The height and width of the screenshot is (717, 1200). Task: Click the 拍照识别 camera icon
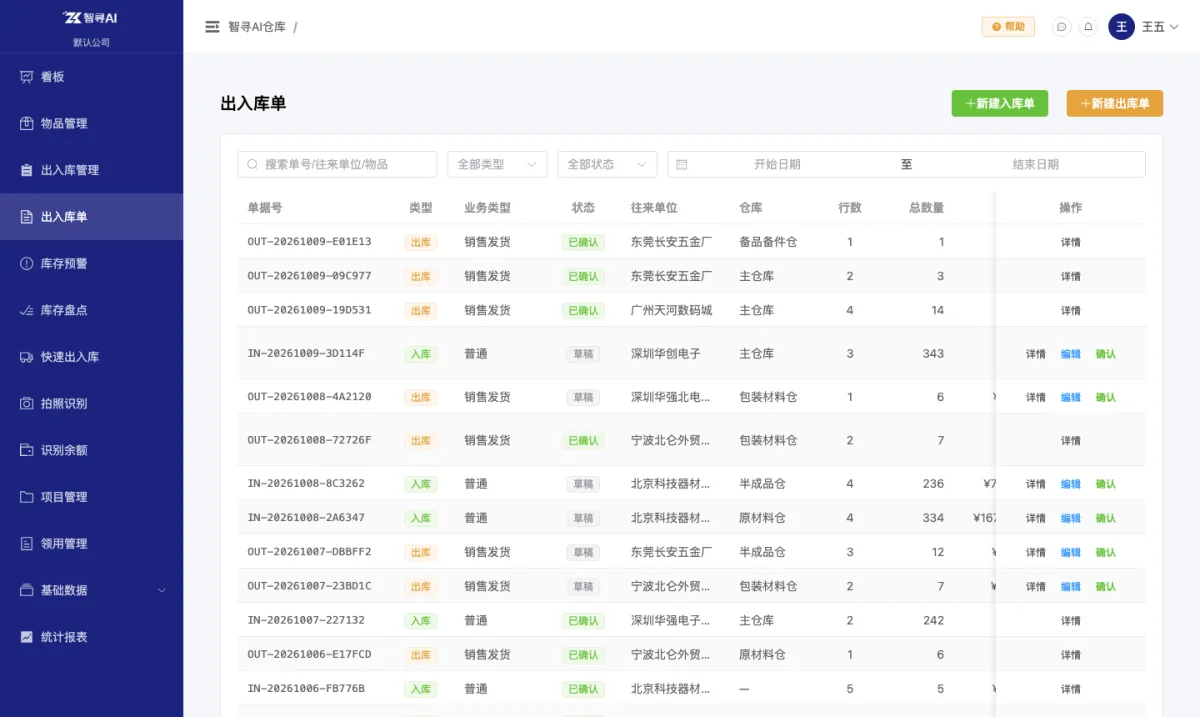coord(27,404)
